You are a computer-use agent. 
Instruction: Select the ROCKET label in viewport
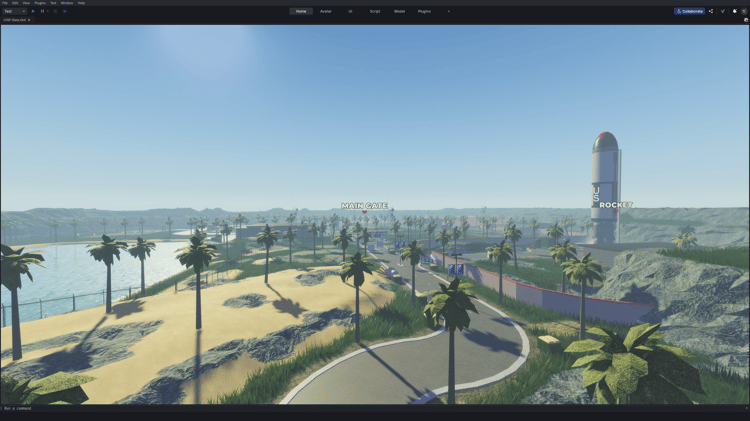click(616, 205)
